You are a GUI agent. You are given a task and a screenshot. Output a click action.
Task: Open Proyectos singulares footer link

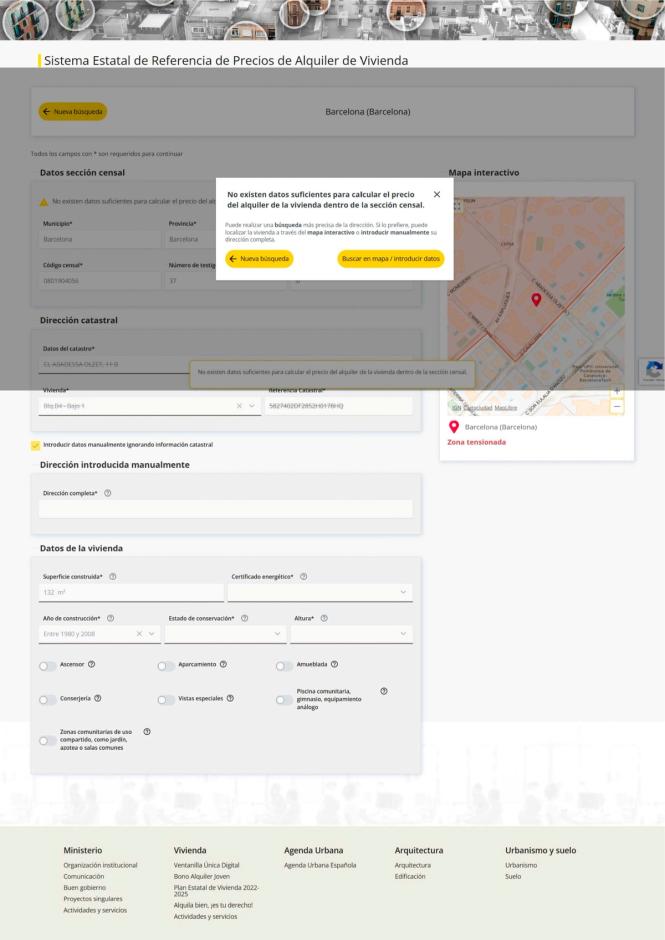93,899
